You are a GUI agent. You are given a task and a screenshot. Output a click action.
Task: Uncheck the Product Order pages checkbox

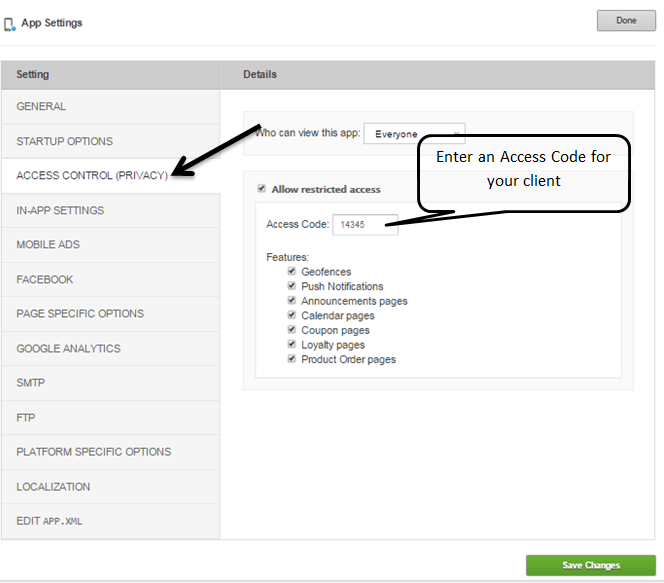click(x=291, y=359)
